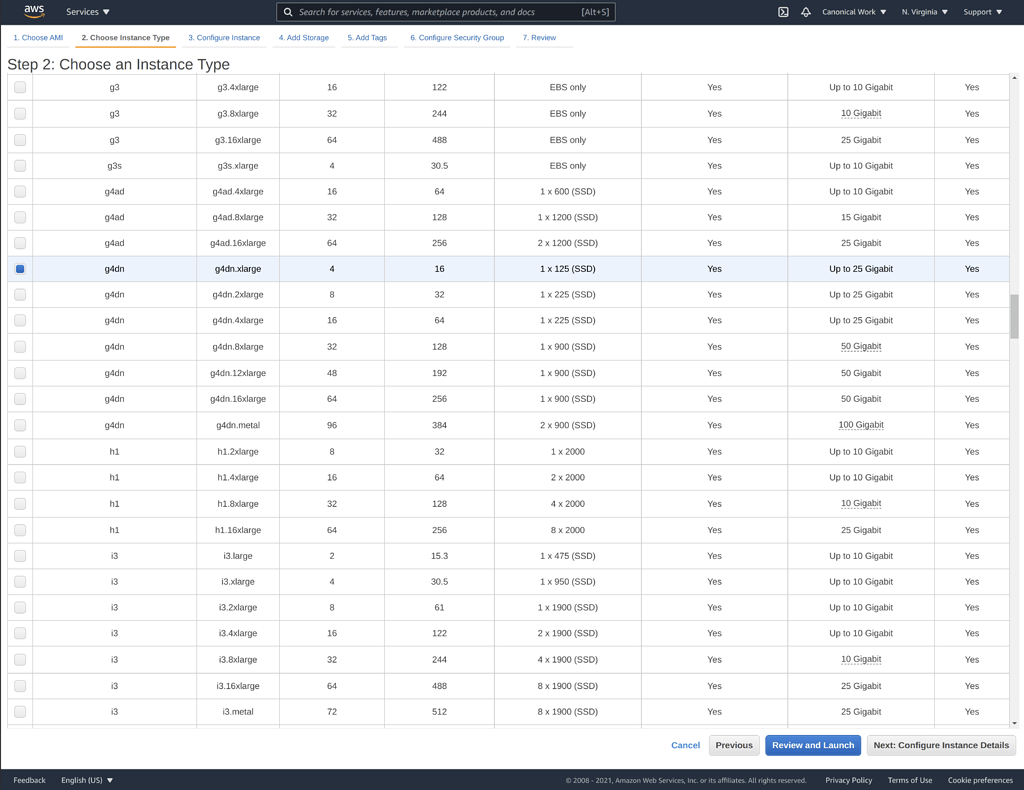This screenshot has width=1024, height=790.
Task: View notifications via the bell icon
Action: coord(806,12)
